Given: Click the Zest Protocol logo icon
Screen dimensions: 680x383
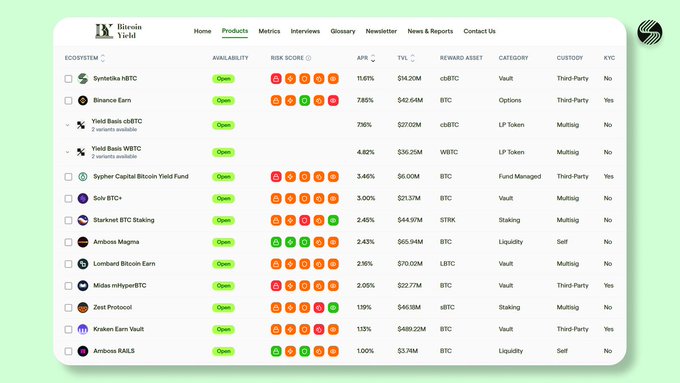Looking at the screenshot, I should (83, 308).
